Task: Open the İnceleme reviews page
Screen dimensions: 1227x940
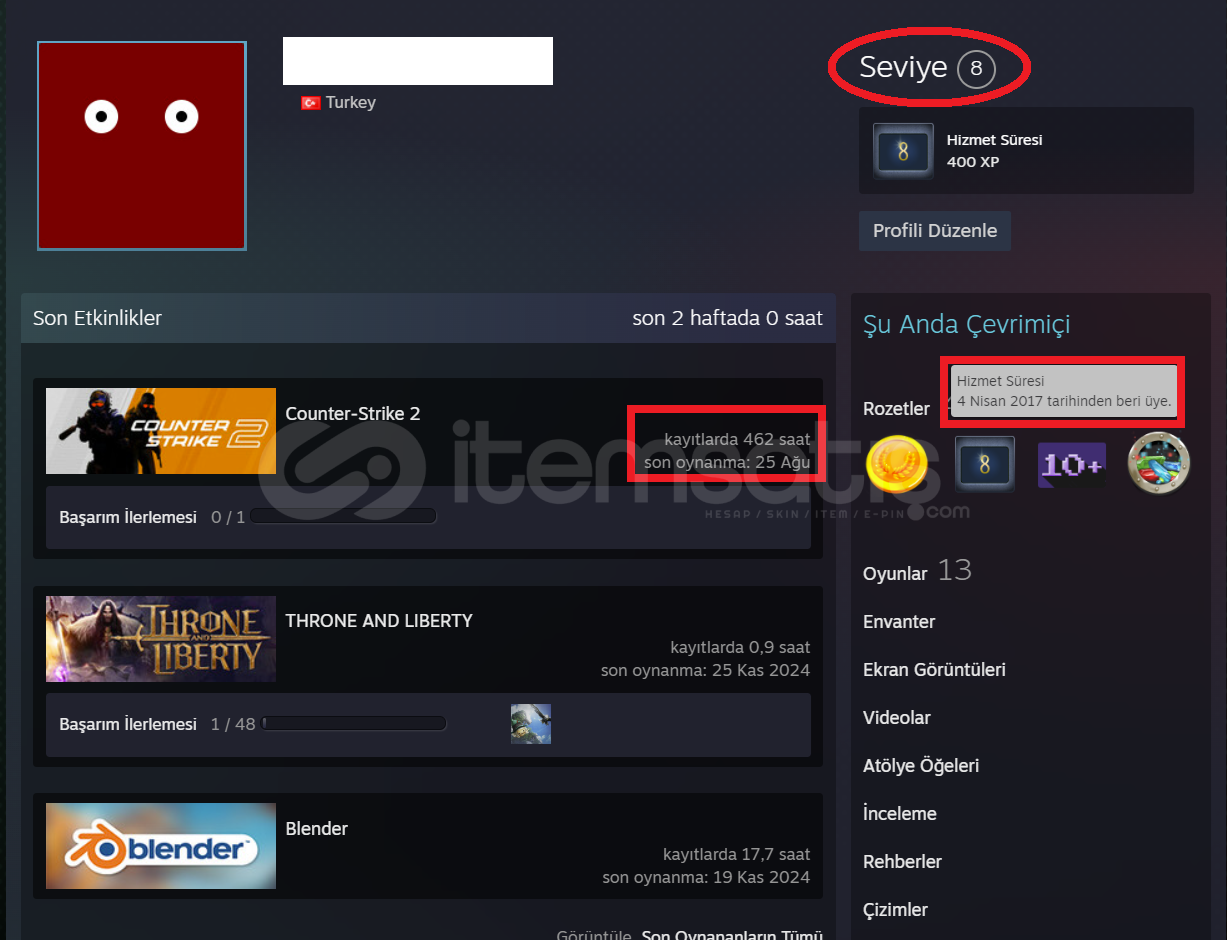Action: pos(900,814)
